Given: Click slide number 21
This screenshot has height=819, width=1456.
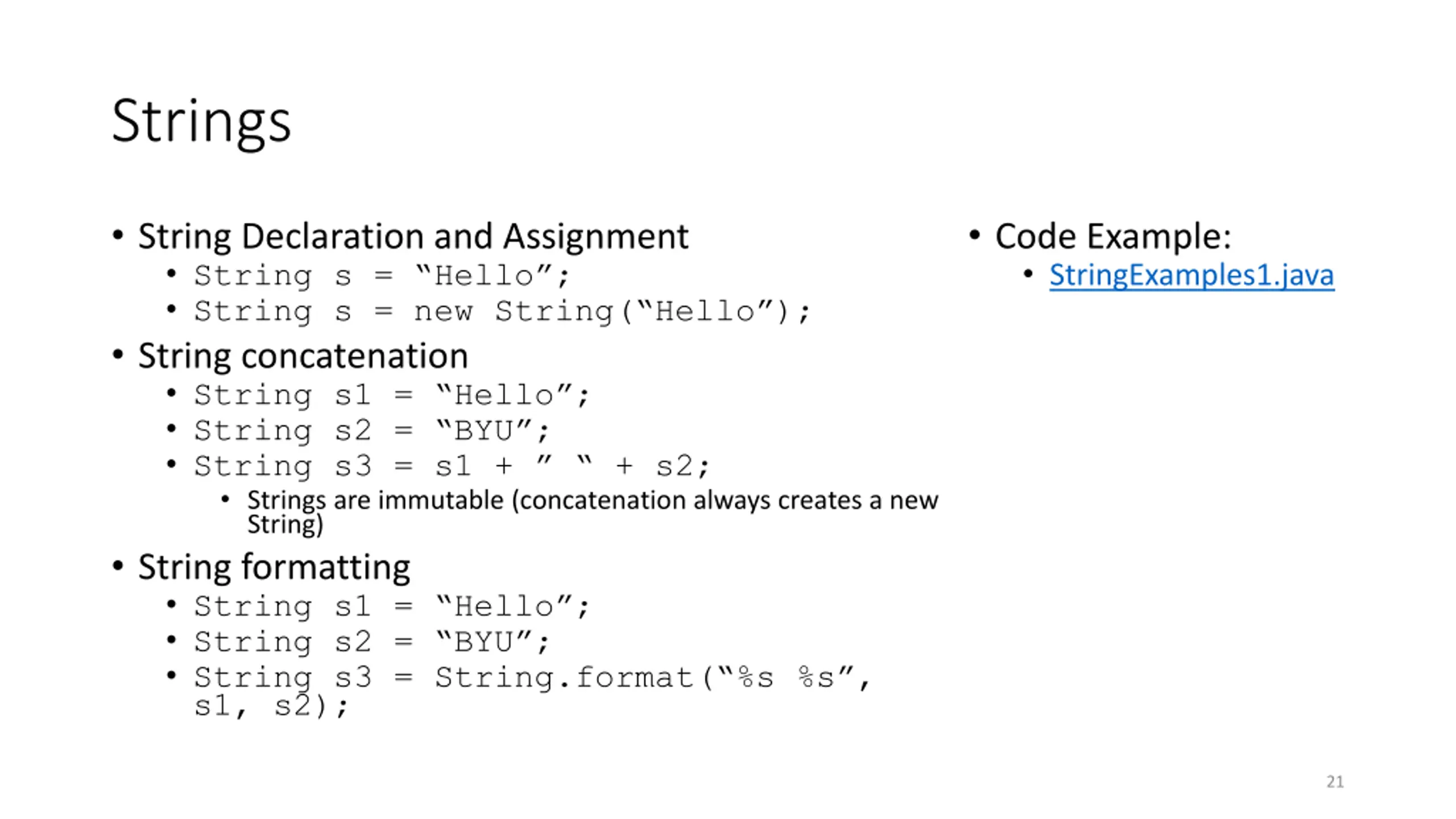Looking at the screenshot, I should point(1335,782).
